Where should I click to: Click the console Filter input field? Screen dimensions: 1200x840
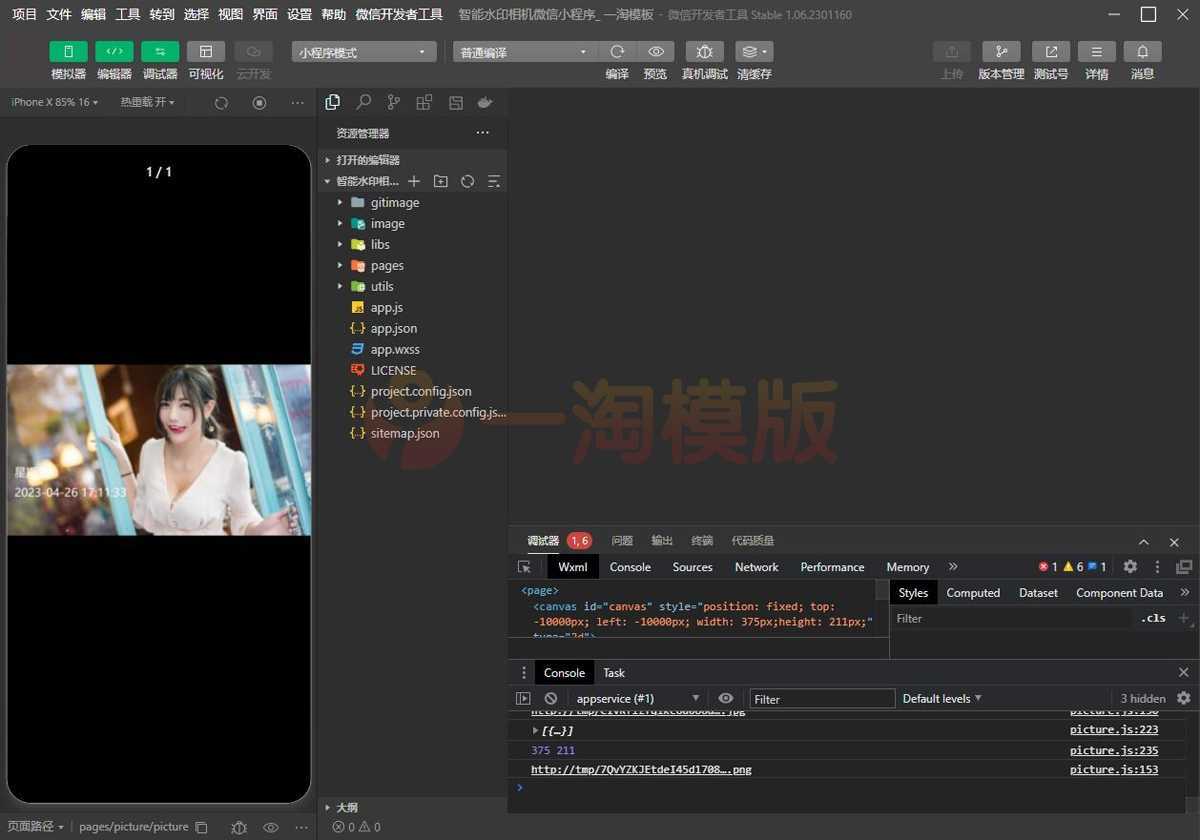[x=822, y=699]
